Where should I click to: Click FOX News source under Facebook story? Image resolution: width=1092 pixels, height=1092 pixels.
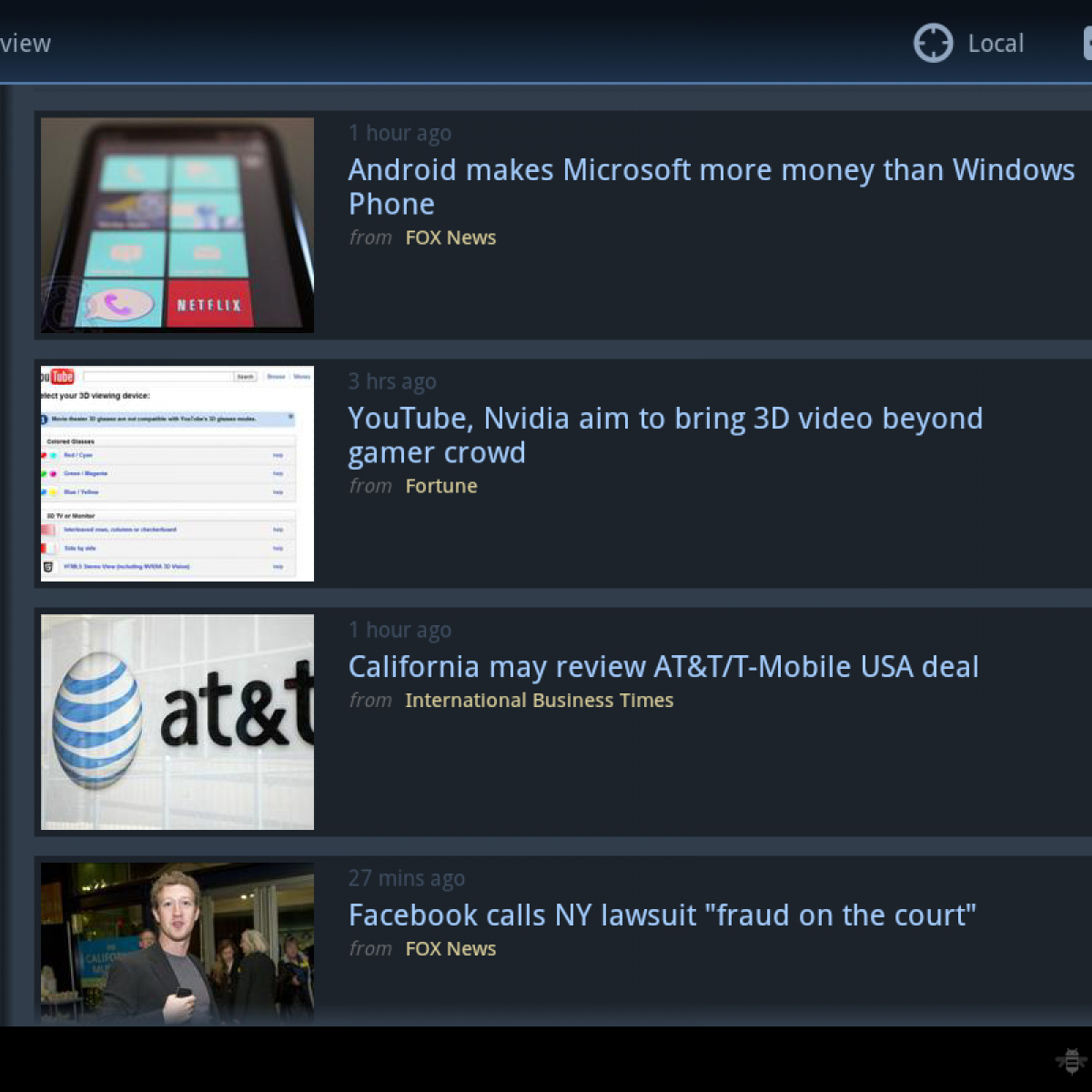(450, 948)
